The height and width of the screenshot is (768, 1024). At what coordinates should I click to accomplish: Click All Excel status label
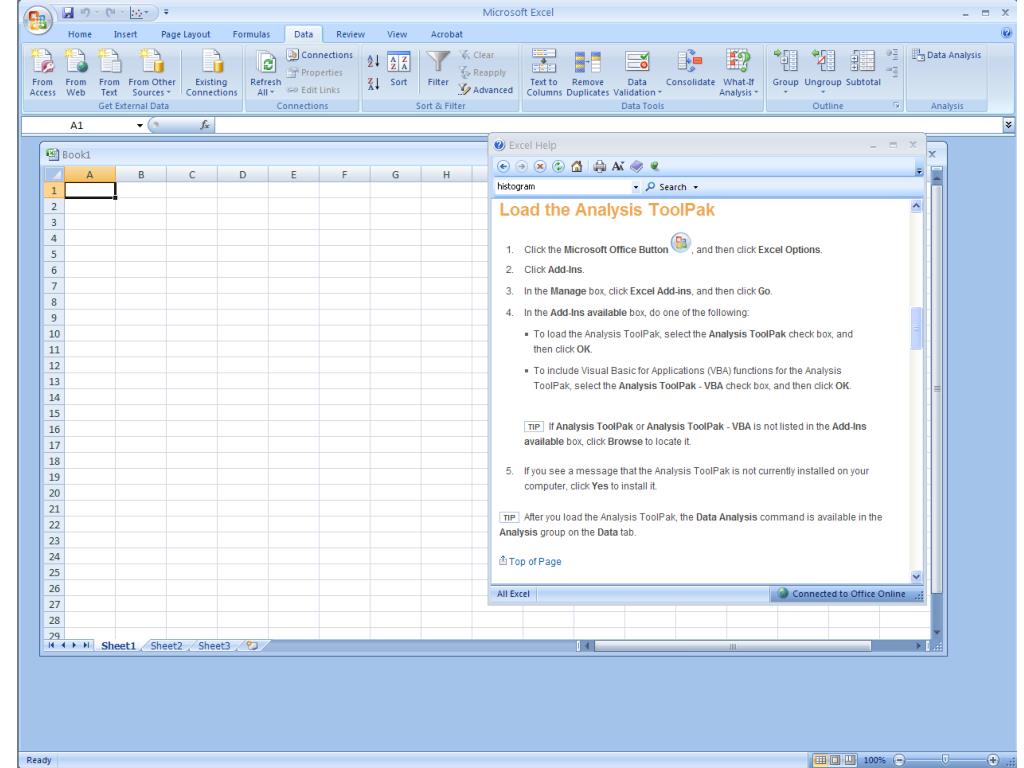513,594
